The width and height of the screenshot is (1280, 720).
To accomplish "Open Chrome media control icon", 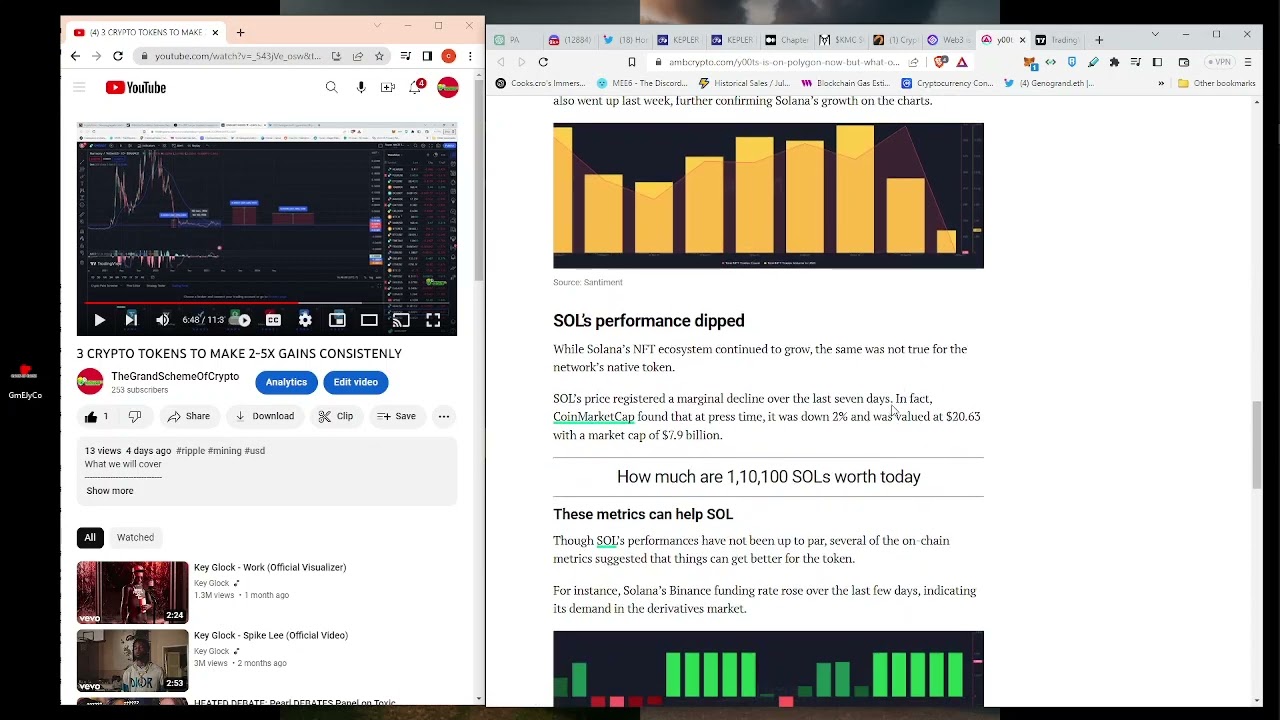I will [405, 56].
